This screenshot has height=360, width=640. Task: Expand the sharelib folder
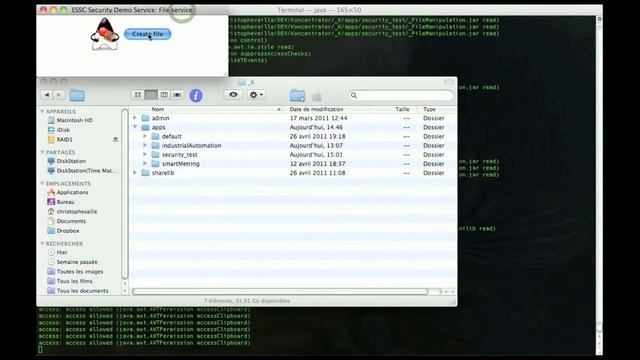[x=135, y=173]
